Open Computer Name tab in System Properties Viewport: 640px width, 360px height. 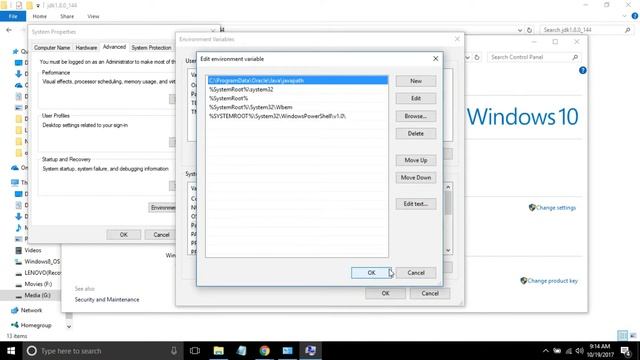click(52, 48)
